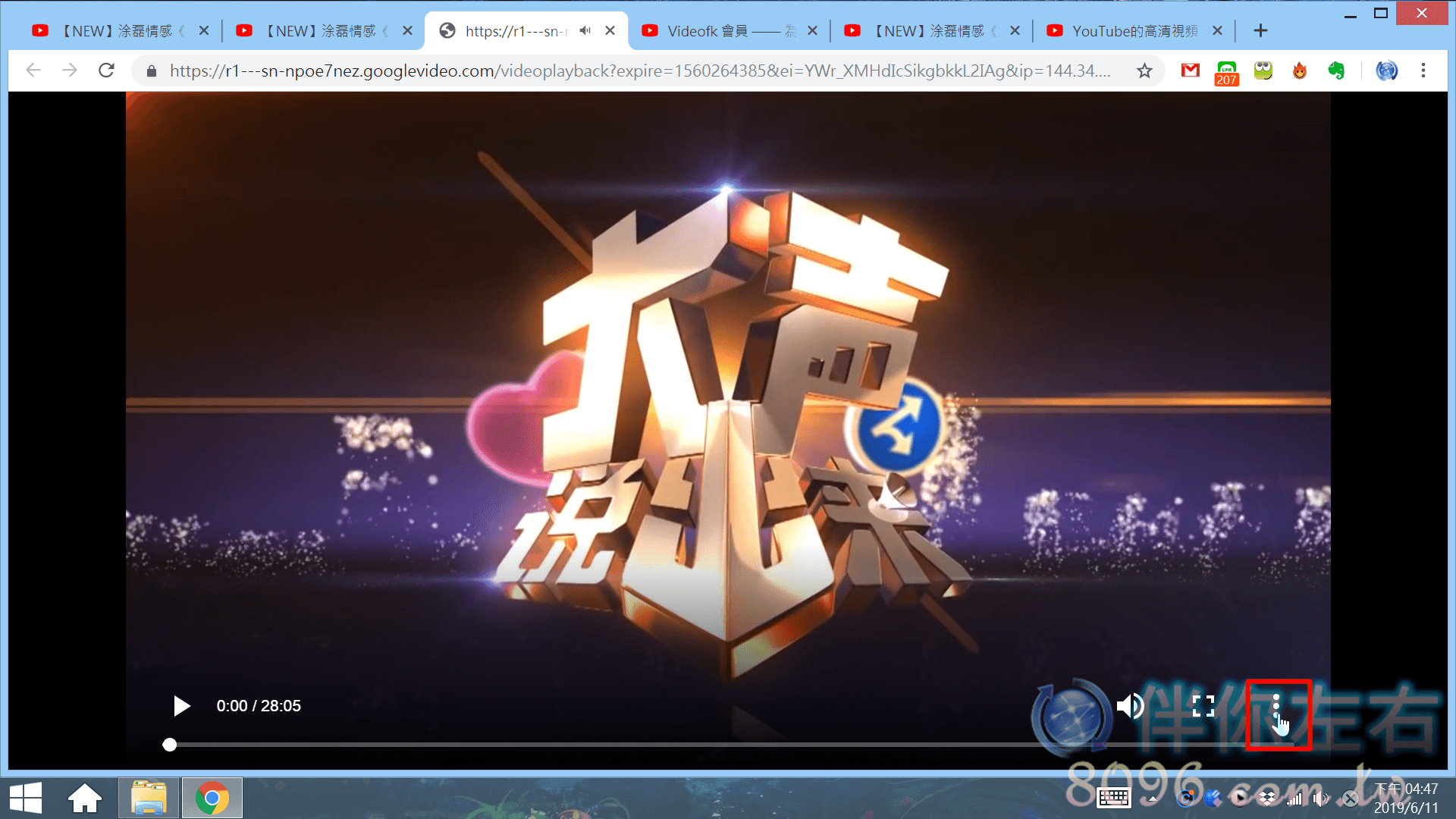Open File Explorer from the taskbar
Viewport: 1456px width, 819px height.
[x=149, y=798]
